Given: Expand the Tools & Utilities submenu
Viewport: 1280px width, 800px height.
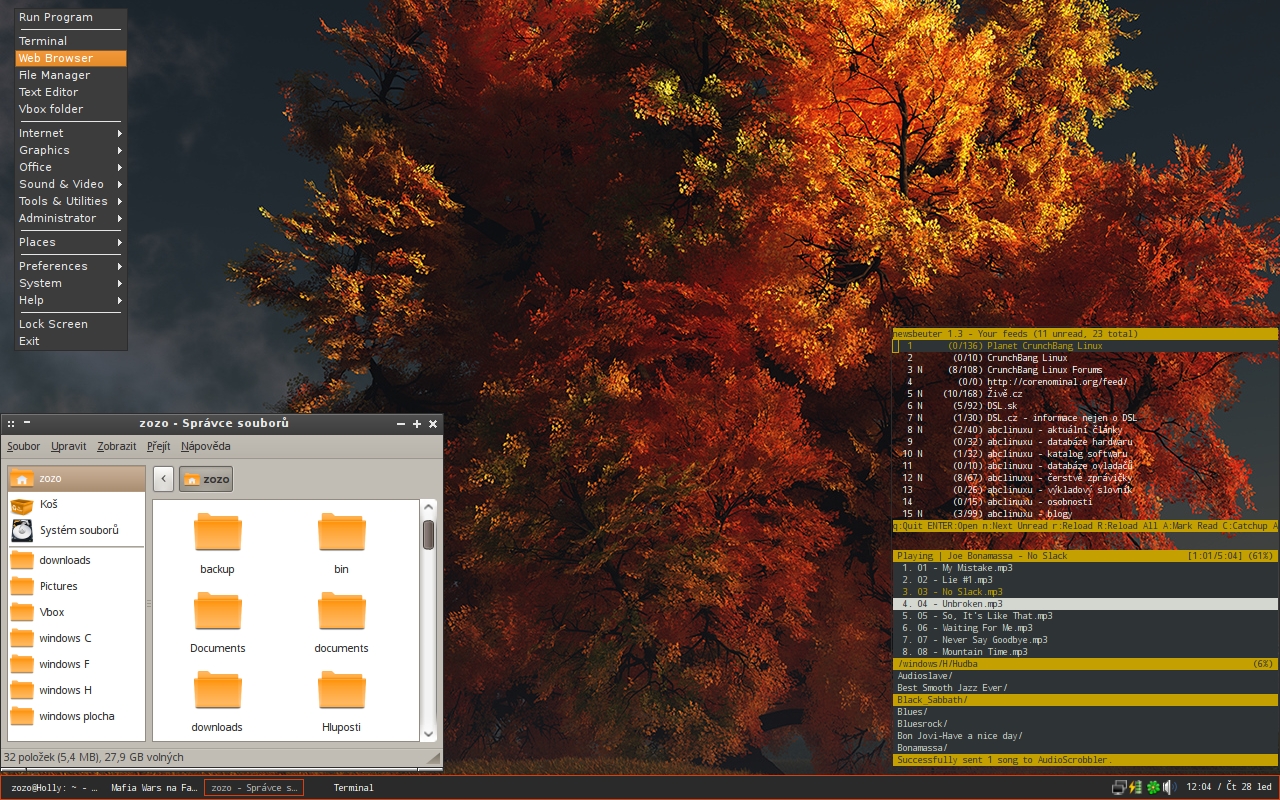Looking at the screenshot, I should (x=70, y=201).
